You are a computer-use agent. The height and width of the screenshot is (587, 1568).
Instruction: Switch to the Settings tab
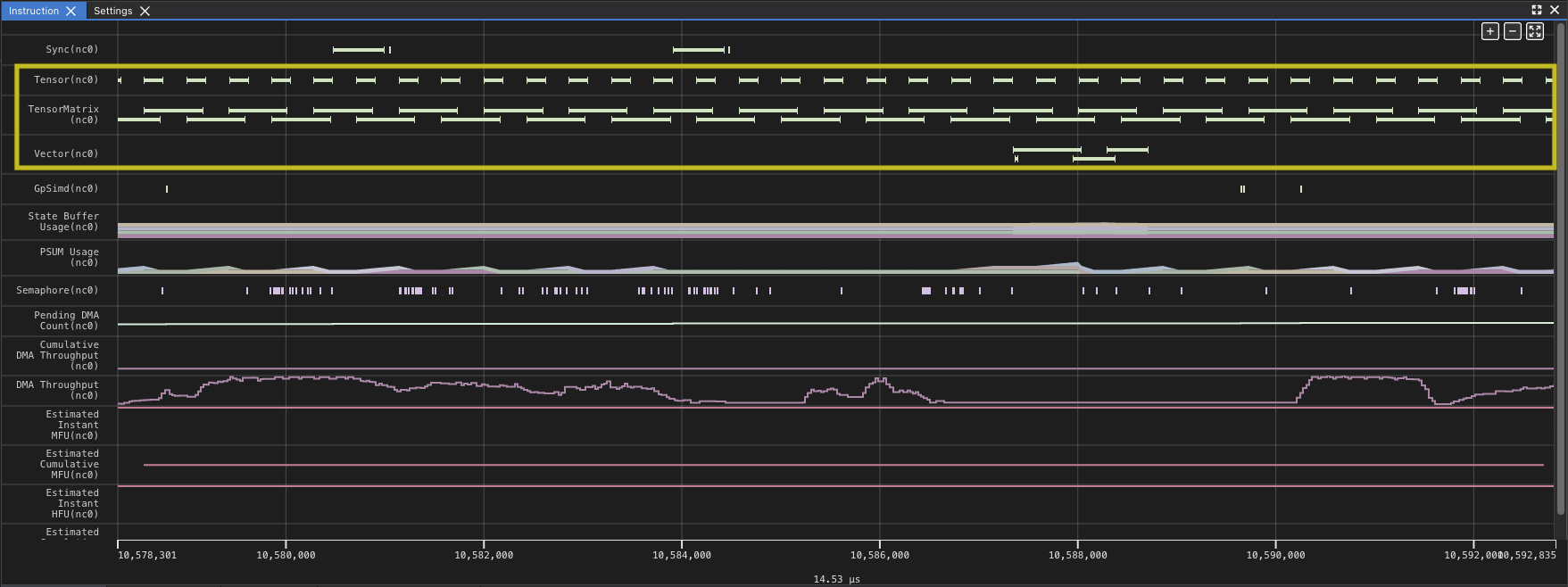click(112, 11)
